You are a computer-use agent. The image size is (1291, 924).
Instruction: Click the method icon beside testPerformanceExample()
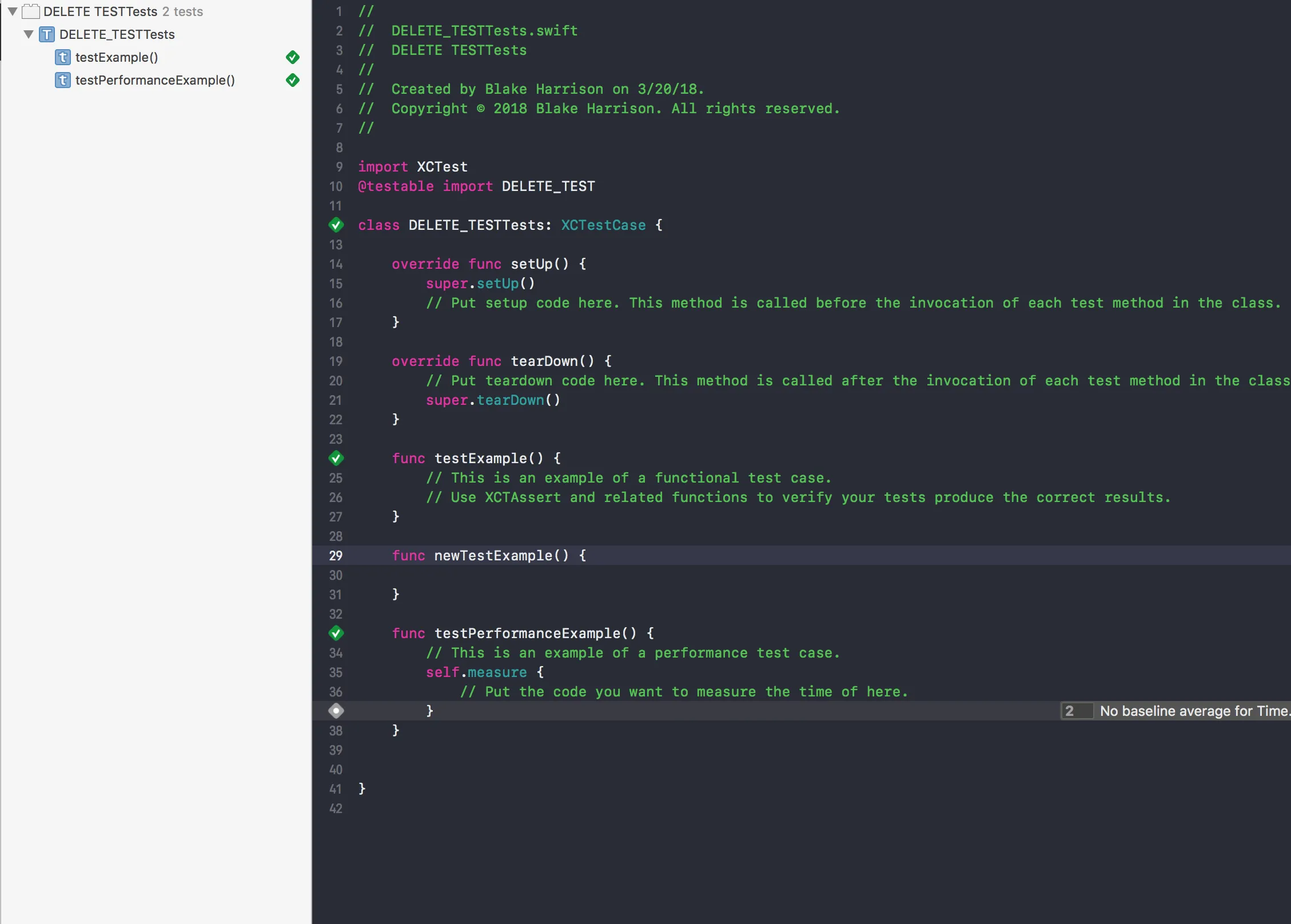click(x=63, y=80)
